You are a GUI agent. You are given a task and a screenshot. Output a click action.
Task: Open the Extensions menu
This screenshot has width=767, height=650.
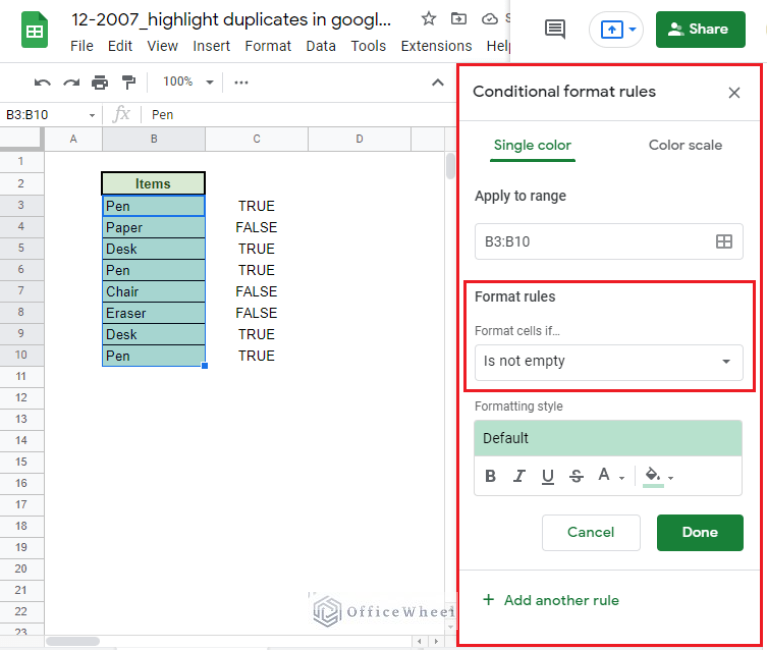[436, 46]
